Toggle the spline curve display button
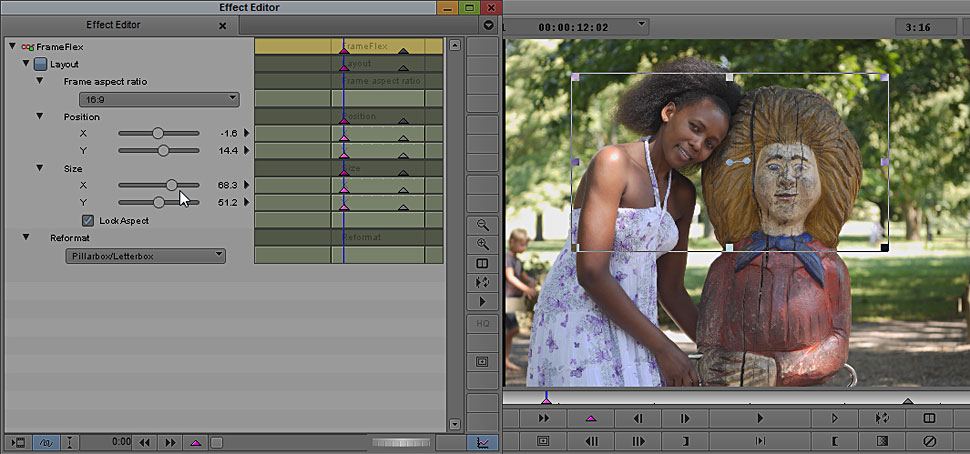Image resolution: width=970 pixels, height=454 pixels. [x=46, y=442]
